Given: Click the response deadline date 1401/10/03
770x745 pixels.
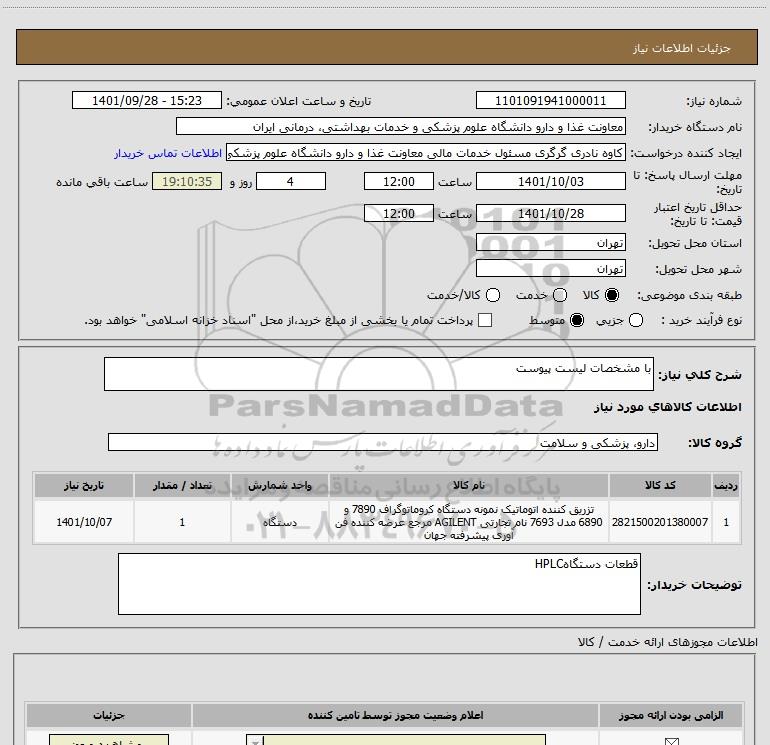Looking at the screenshot, I should coord(550,181).
